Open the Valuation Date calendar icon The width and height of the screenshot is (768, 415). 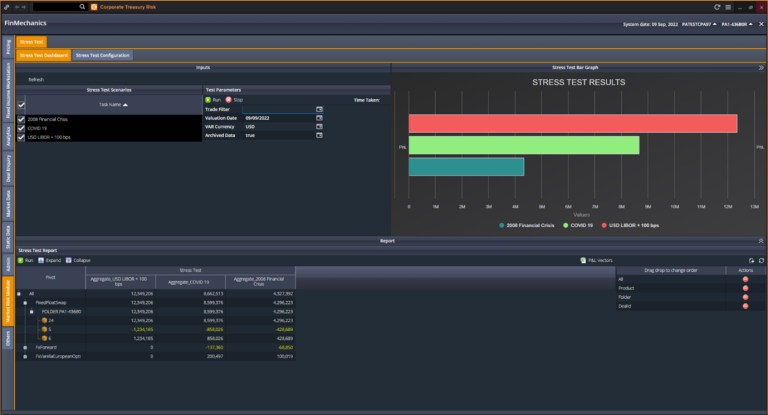point(319,118)
